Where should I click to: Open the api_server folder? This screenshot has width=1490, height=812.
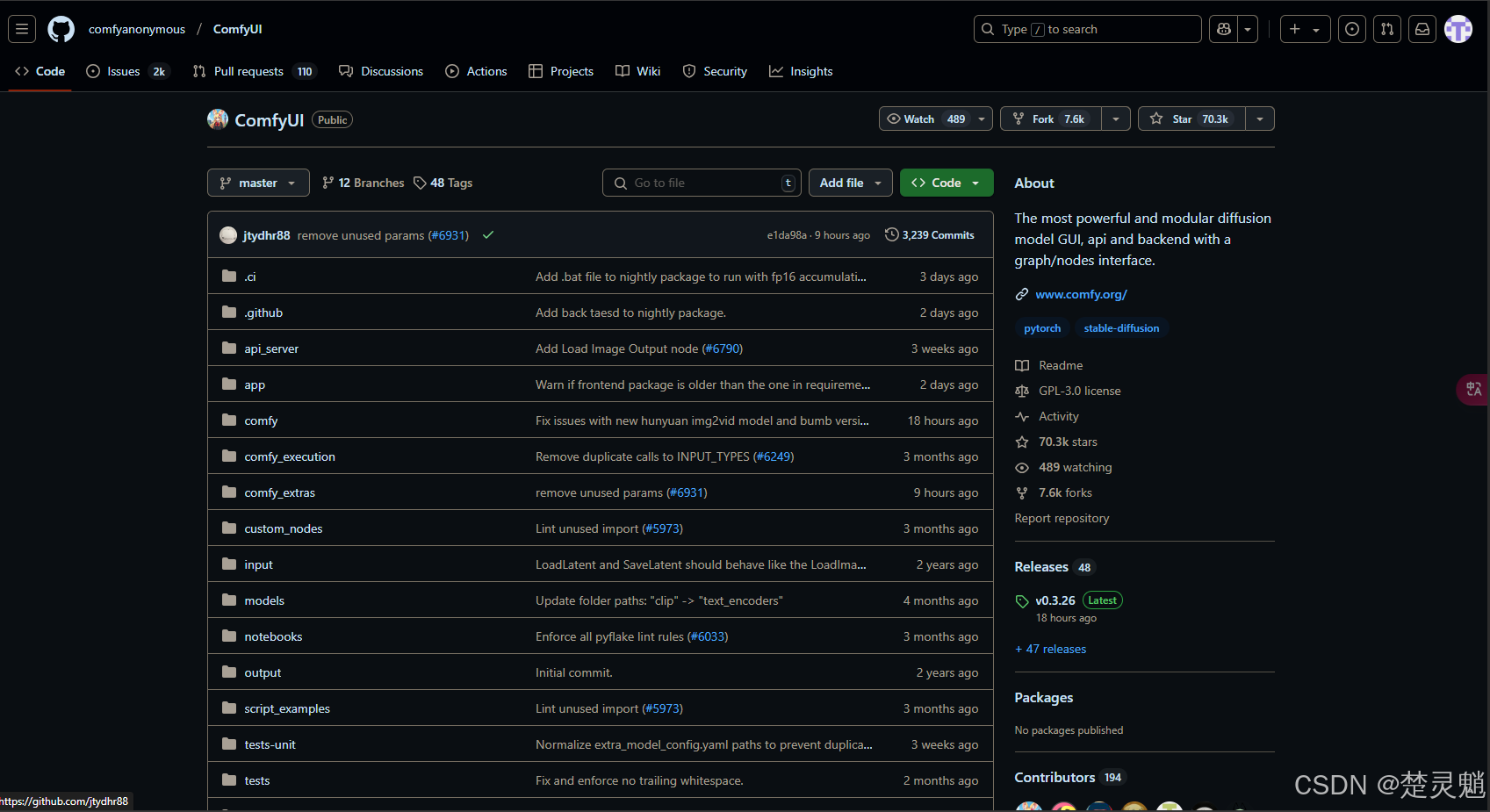(271, 349)
